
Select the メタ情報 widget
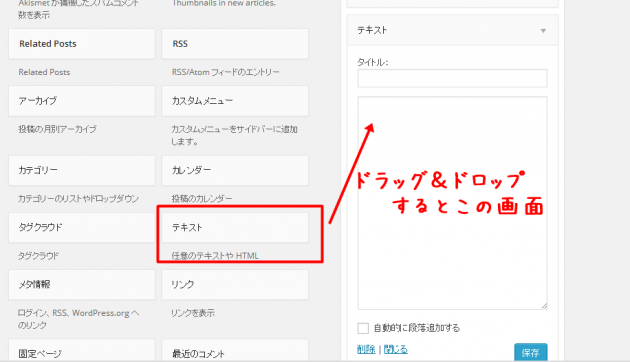tap(82, 284)
